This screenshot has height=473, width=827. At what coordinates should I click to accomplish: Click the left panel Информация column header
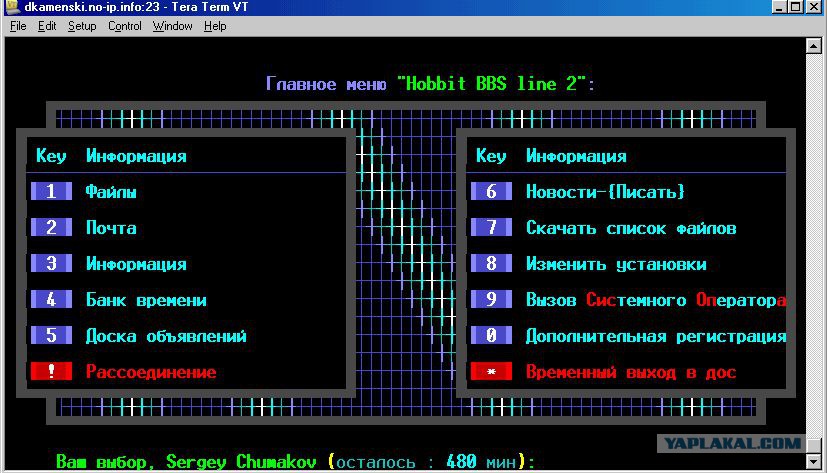(136, 156)
